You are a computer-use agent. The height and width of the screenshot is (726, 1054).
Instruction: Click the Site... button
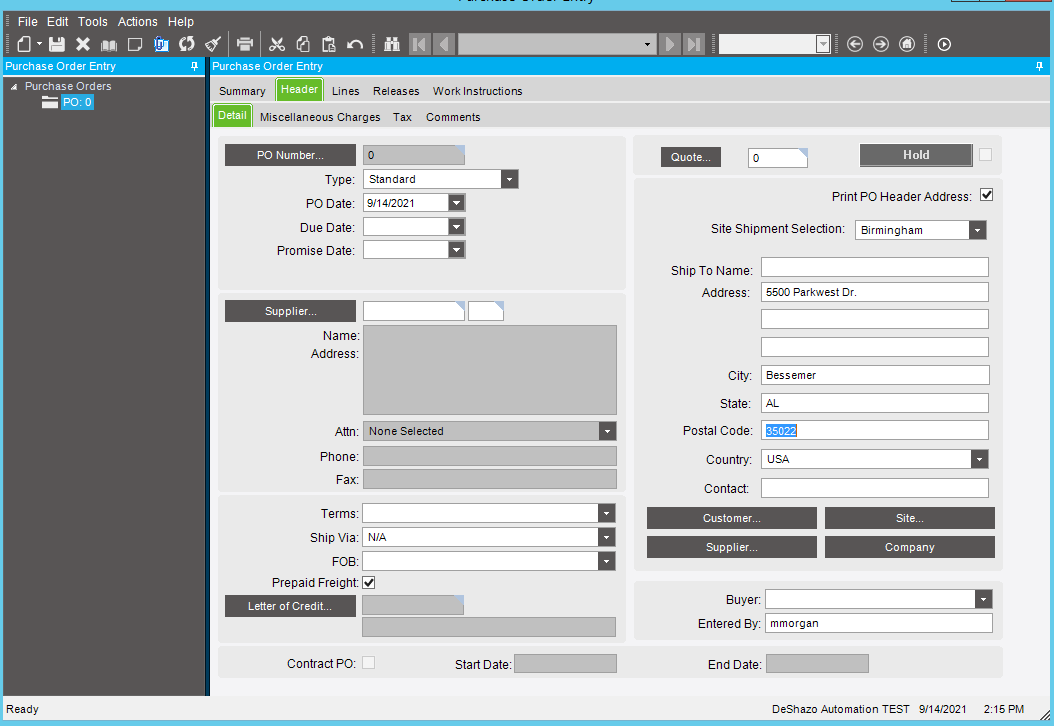909,518
